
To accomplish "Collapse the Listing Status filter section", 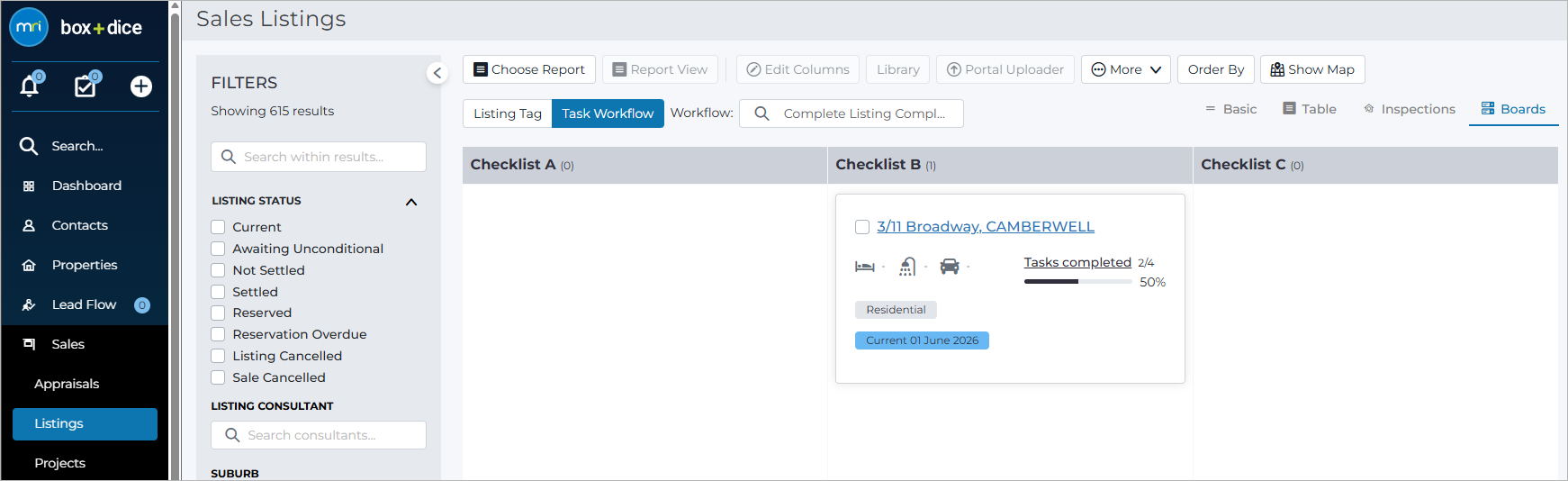I will tap(411, 202).
